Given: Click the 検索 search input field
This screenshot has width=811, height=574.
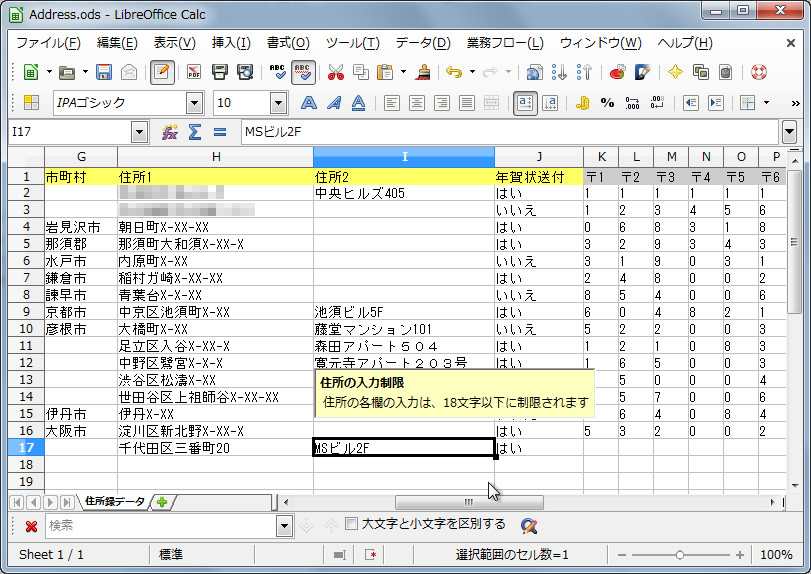Looking at the screenshot, I should 161,526.
